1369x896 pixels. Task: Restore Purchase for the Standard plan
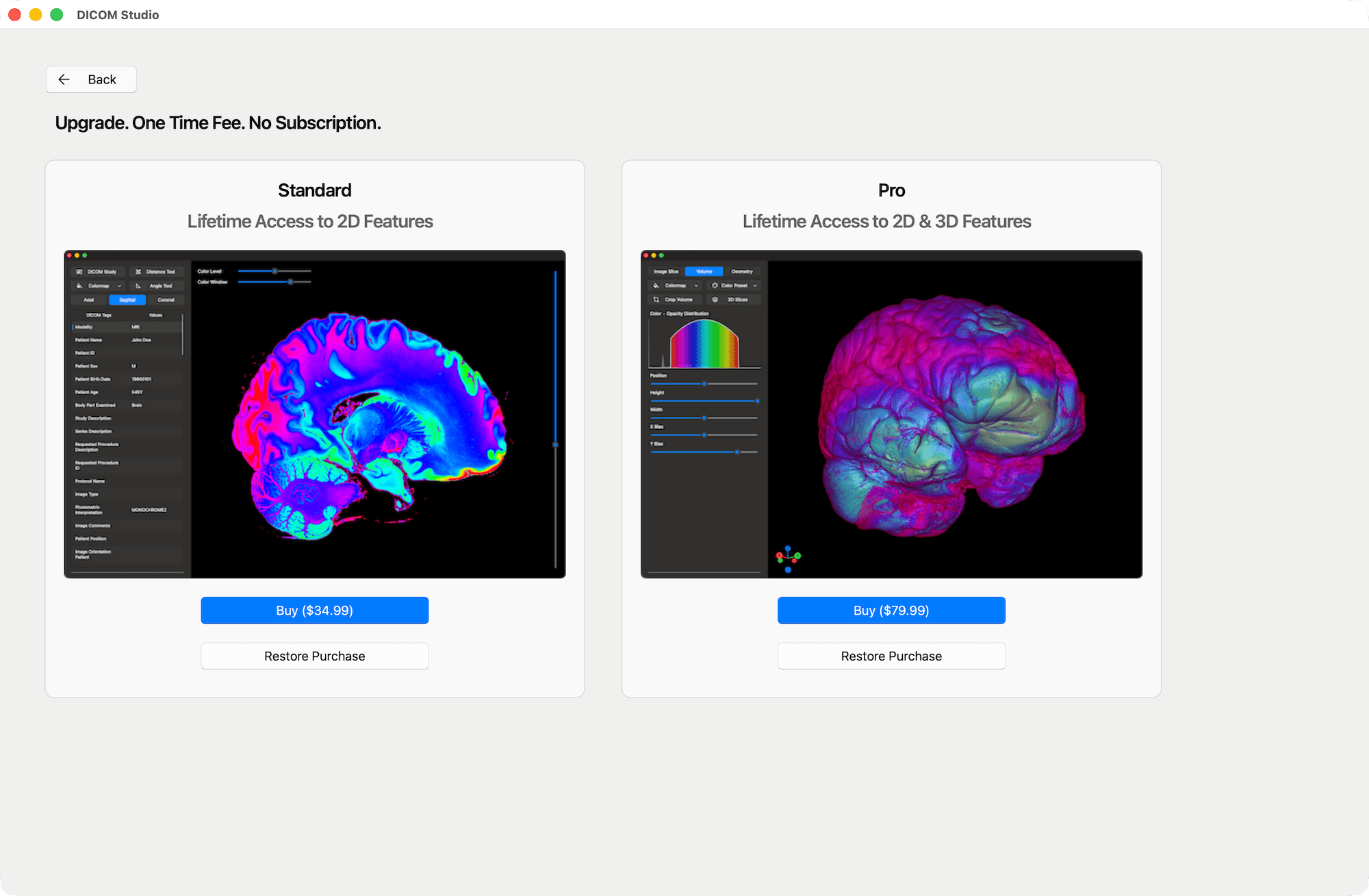[x=314, y=656]
